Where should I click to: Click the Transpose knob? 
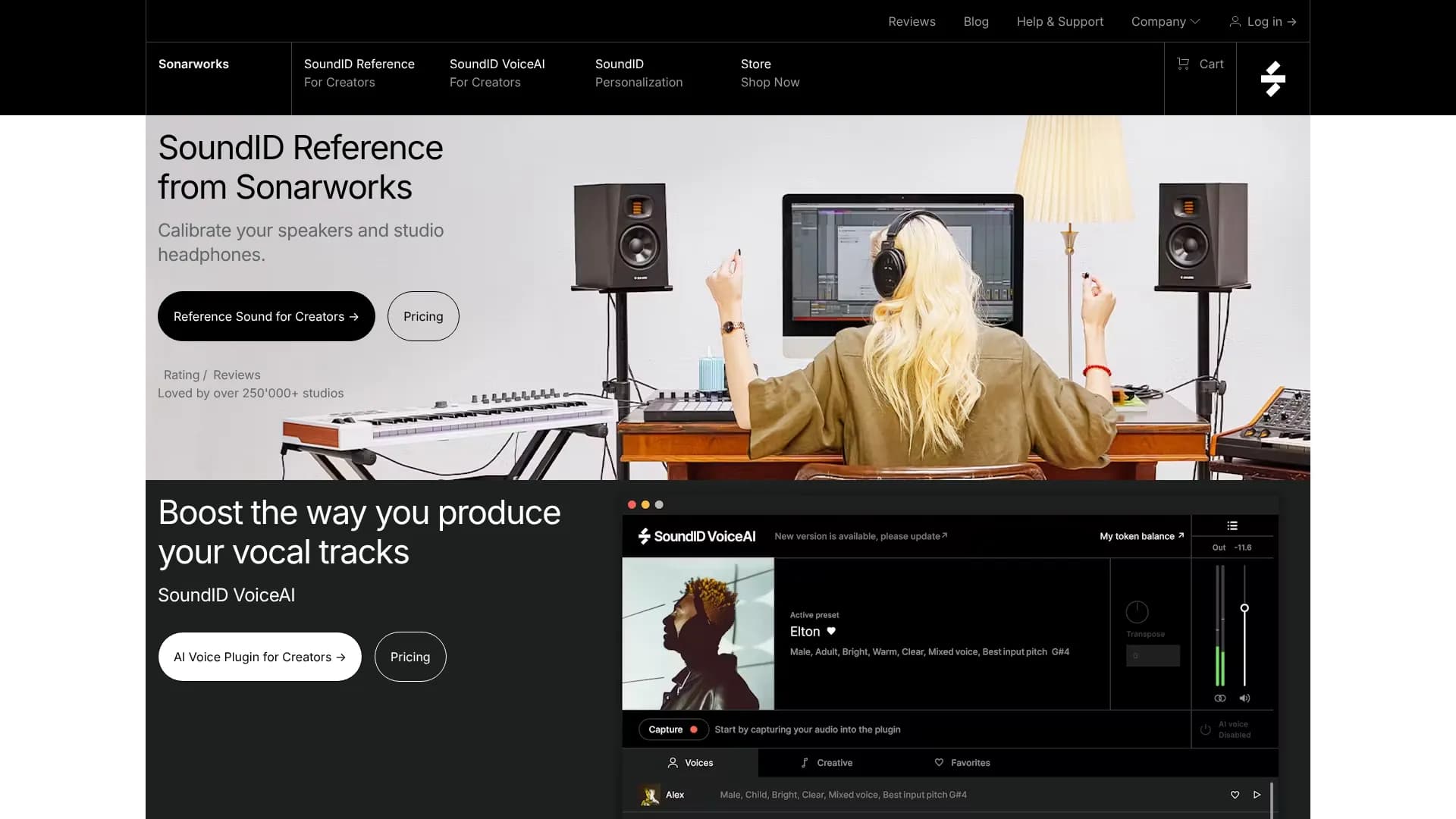1137,611
